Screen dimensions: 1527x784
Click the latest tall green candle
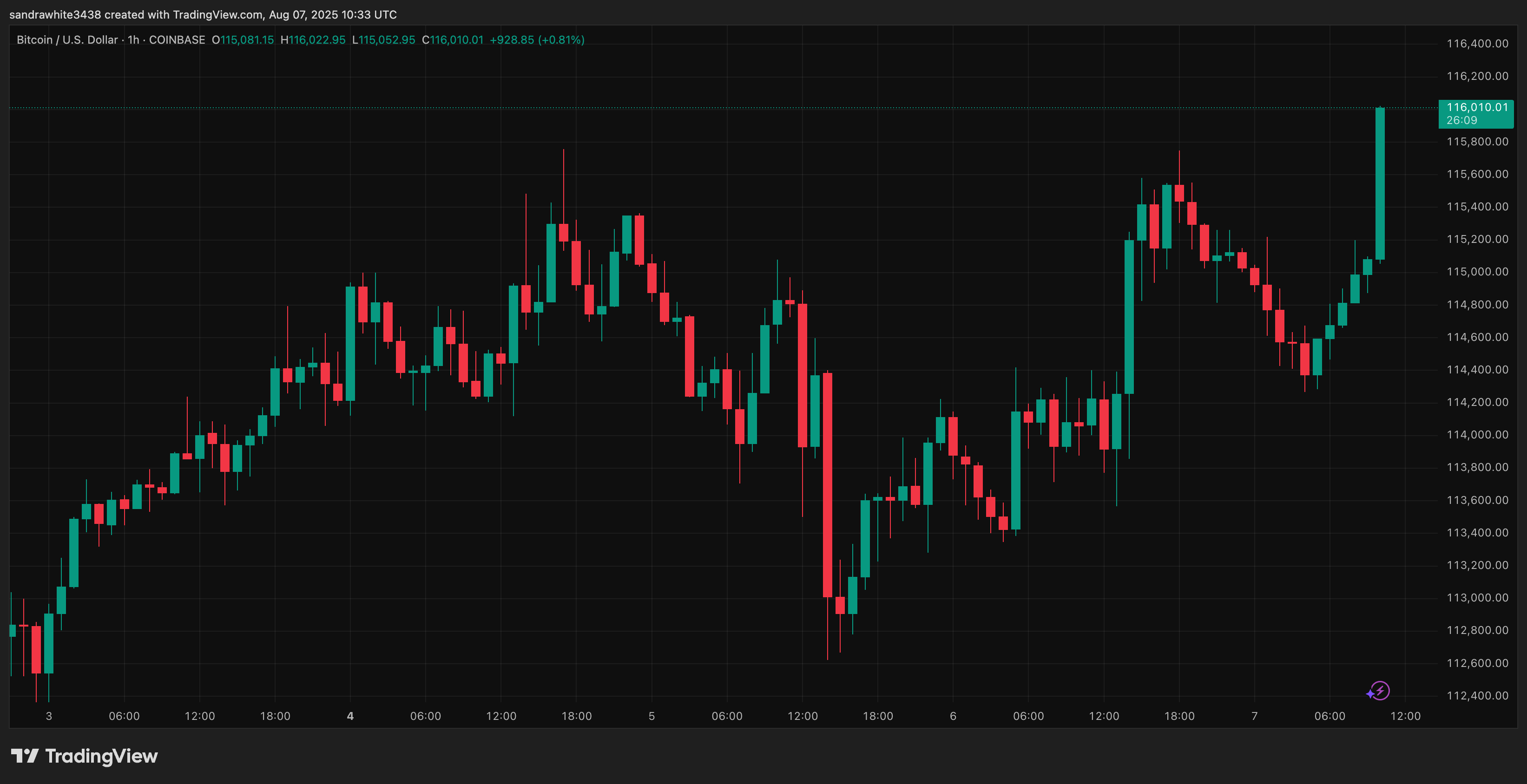(1380, 184)
